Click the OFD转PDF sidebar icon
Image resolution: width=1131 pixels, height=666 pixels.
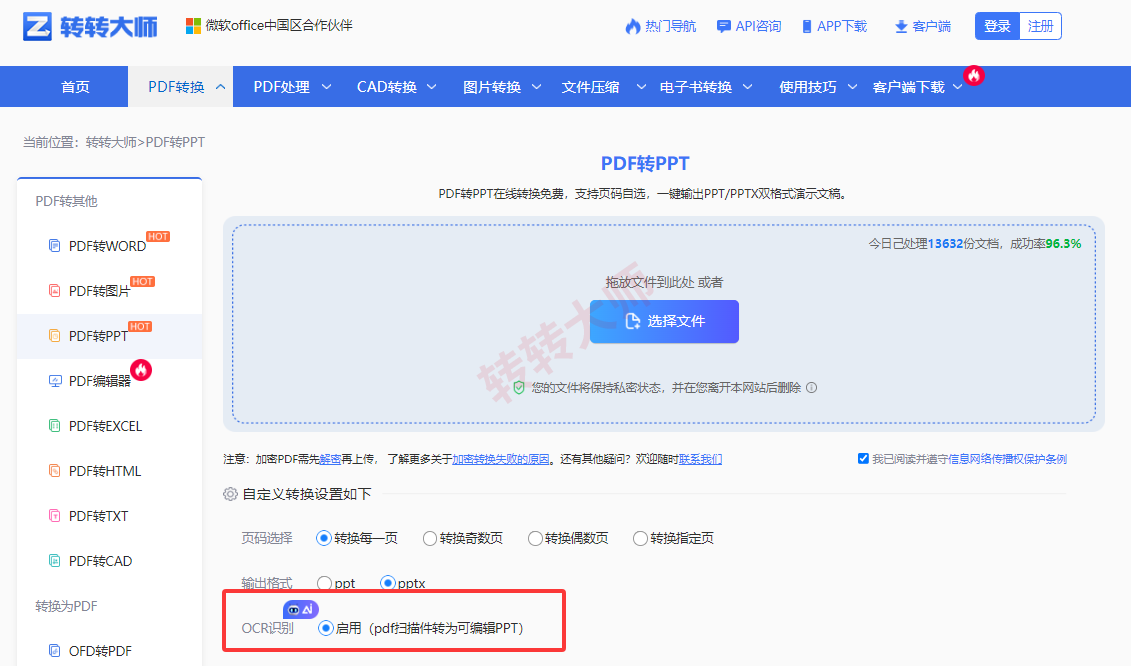tap(54, 651)
